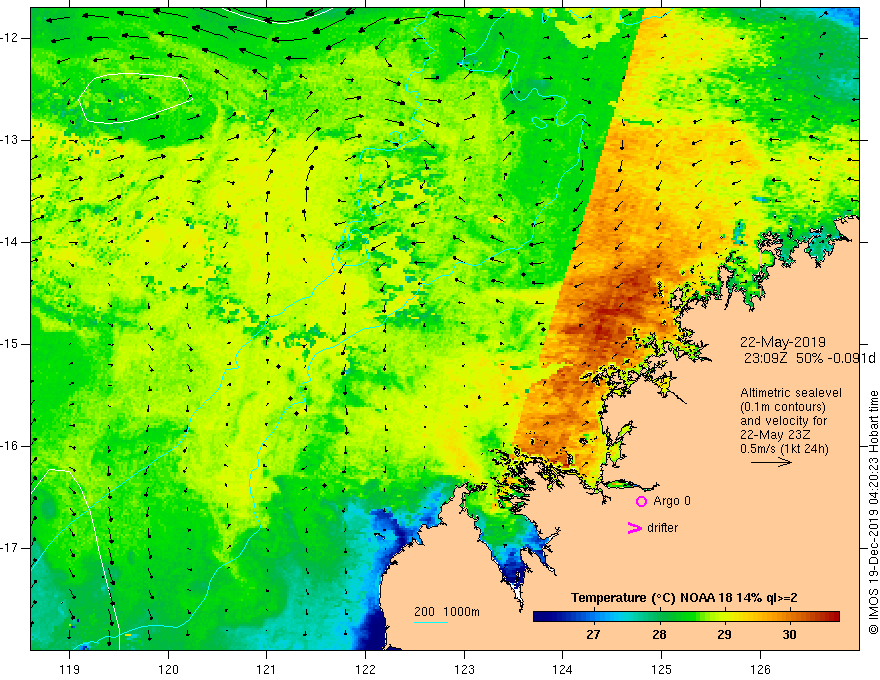The height and width of the screenshot is (680, 880).
Task: Click the color bar value 29
Action: (724, 635)
